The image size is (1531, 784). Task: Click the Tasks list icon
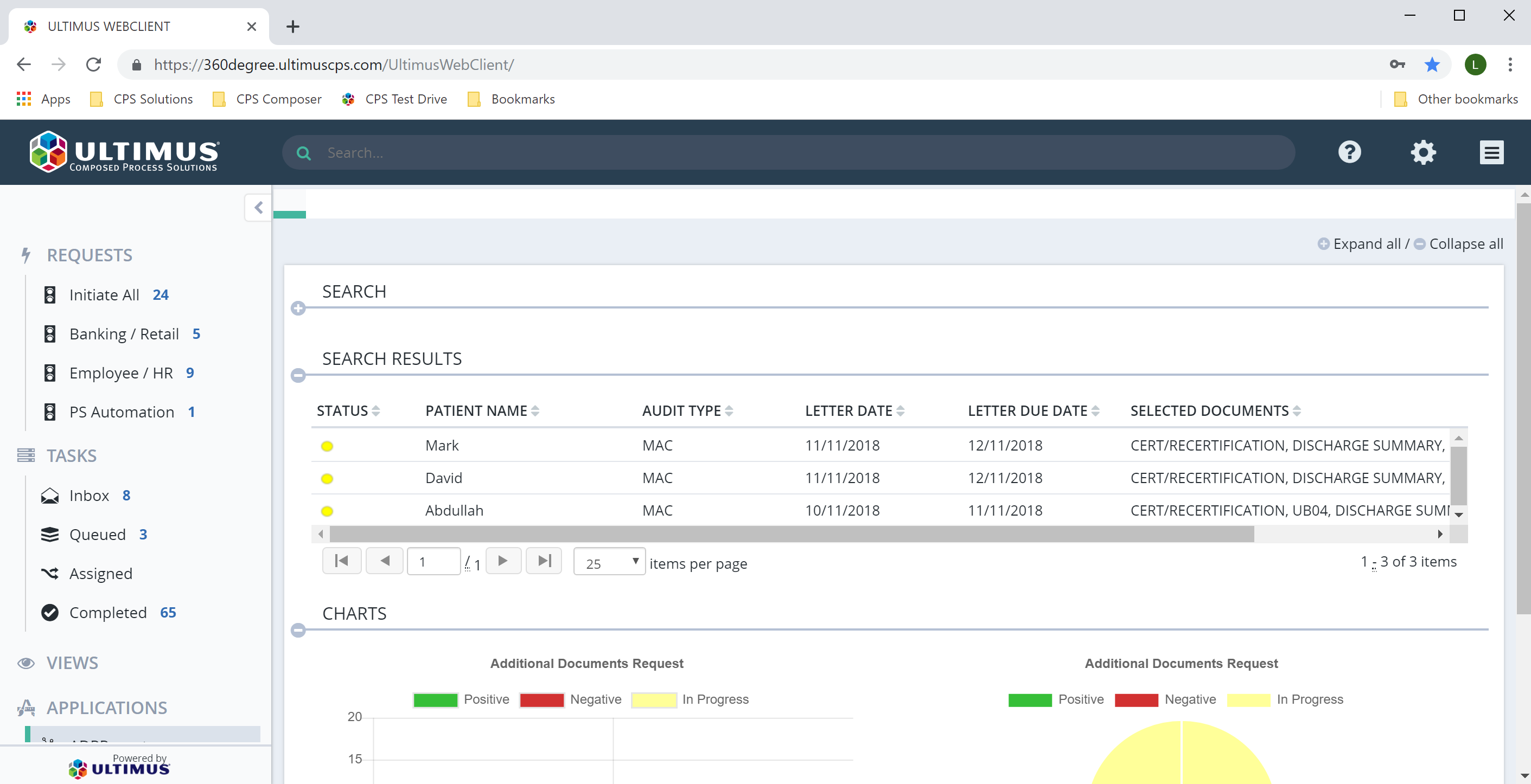coord(25,455)
